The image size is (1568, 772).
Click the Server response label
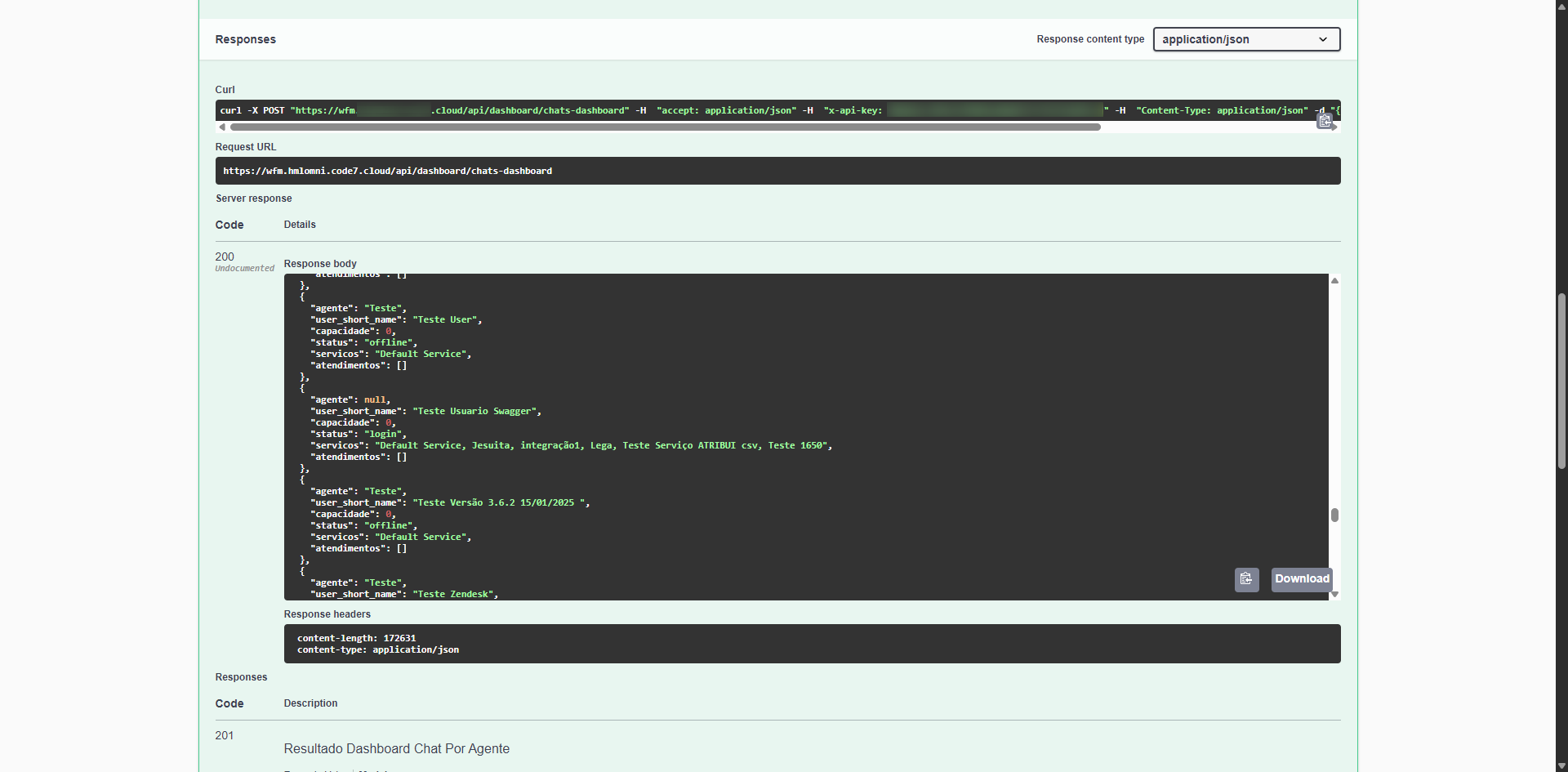254,199
